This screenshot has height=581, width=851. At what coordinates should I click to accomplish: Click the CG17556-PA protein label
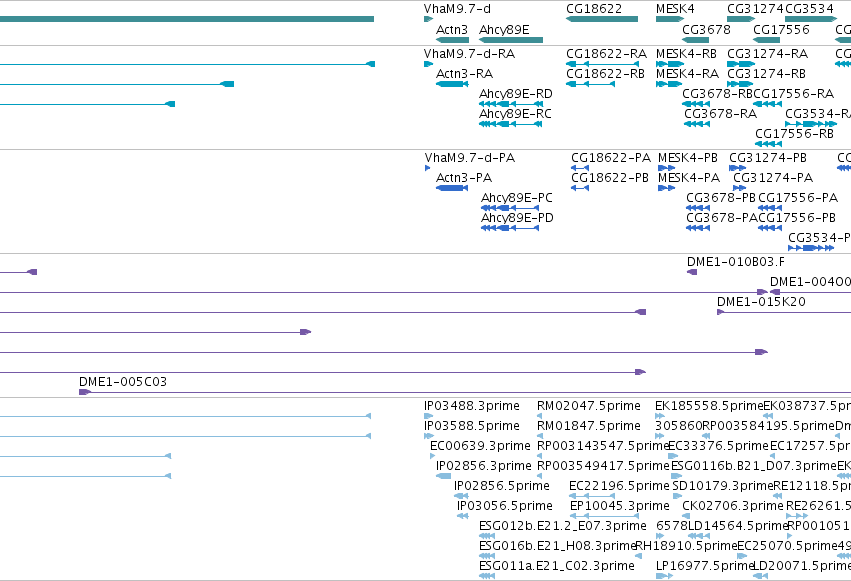tap(798, 198)
